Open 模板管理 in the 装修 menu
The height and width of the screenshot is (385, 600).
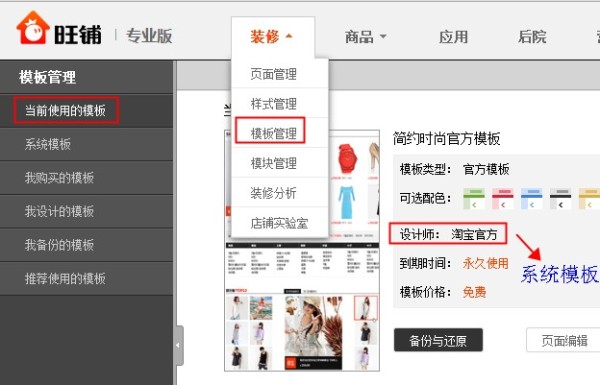click(x=273, y=133)
